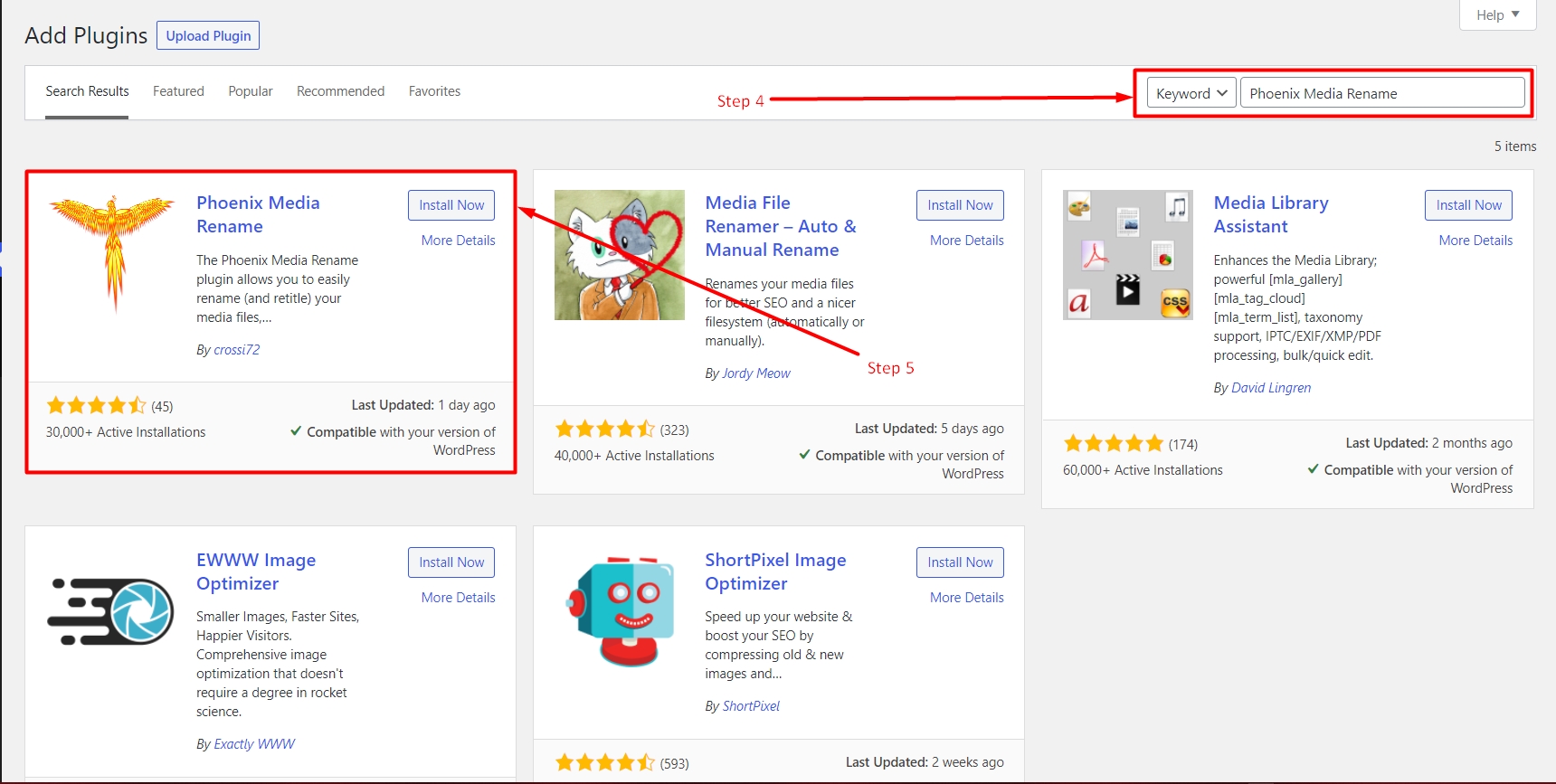Open the Media Library Assistant title link
Image resolution: width=1556 pixels, height=784 pixels.
[1271, 214]
